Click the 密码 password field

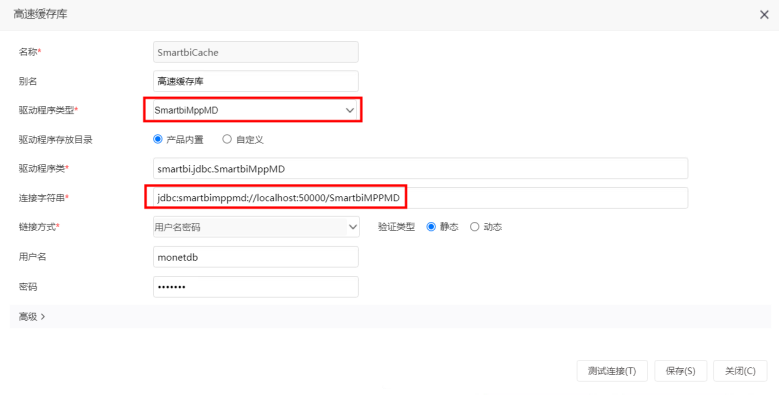[256, 287]
